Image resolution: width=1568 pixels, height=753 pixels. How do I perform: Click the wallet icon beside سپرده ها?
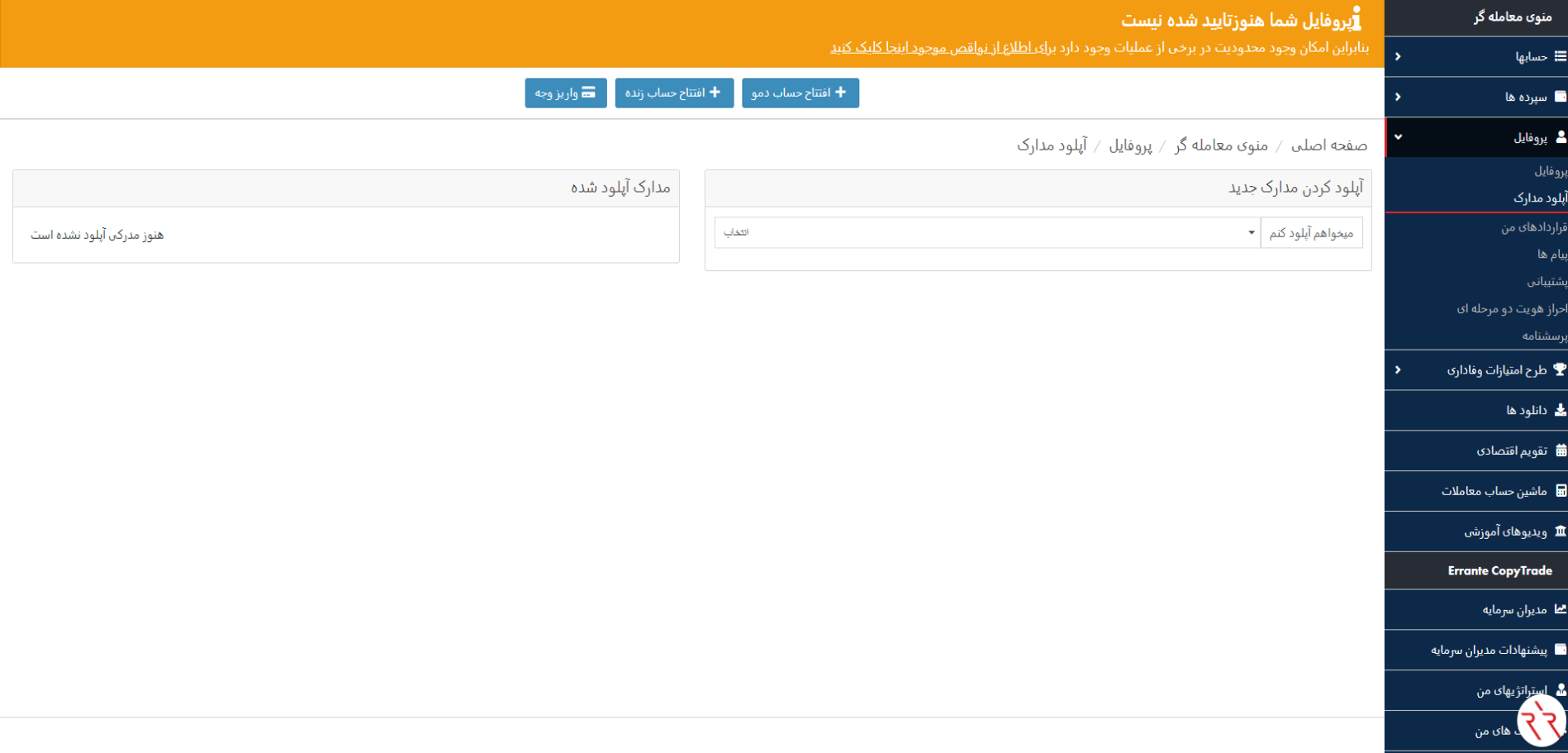pos(1561,97)
